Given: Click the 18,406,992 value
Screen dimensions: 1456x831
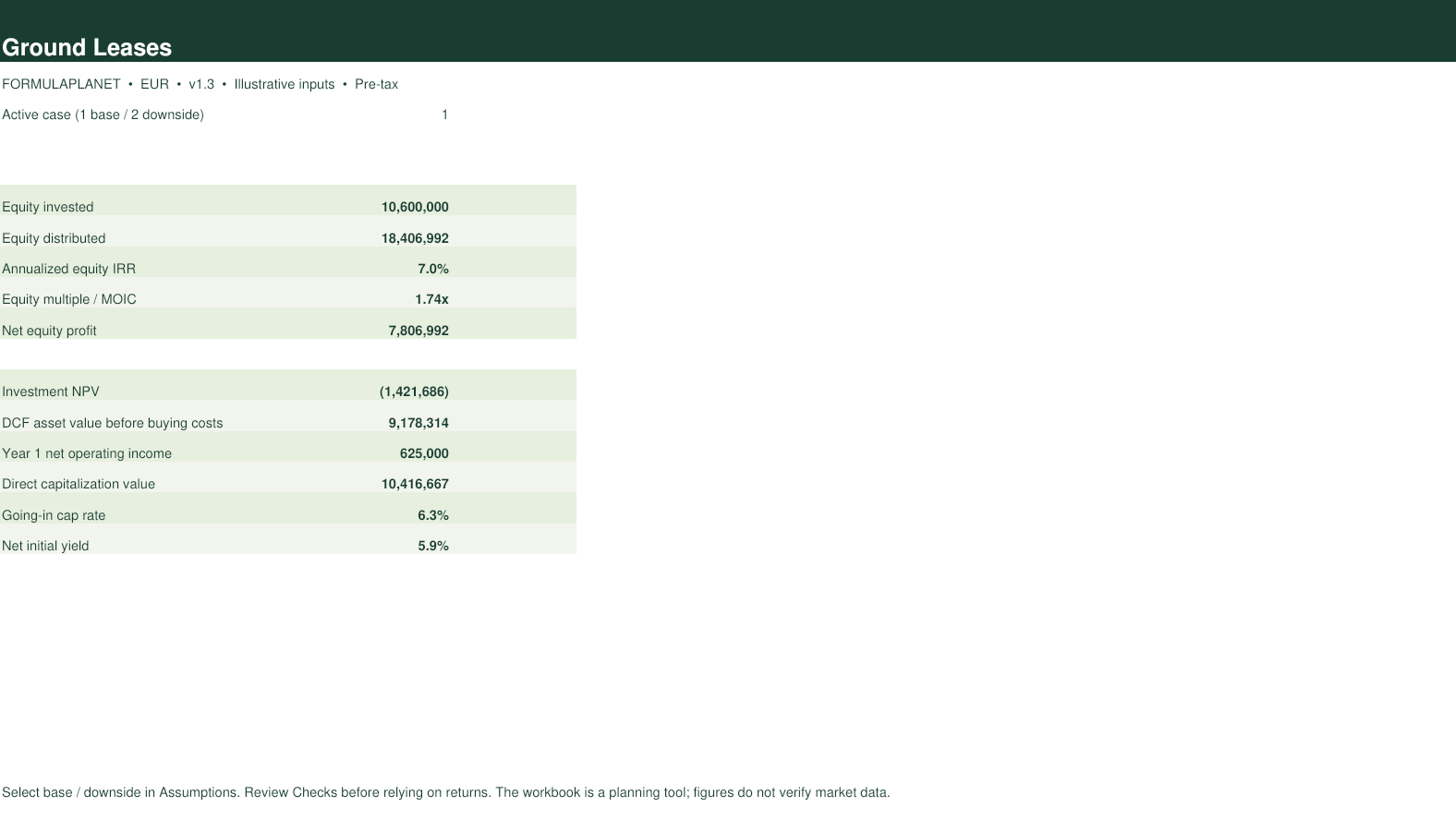Looking at the screenshot, I should [415, 238].
